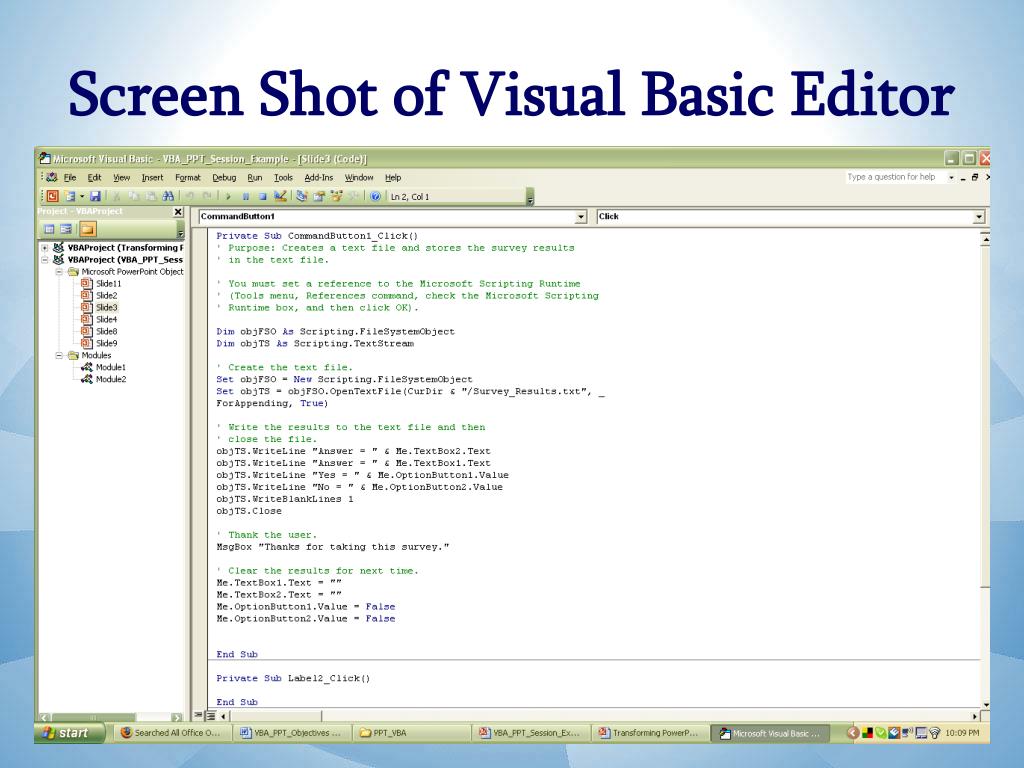Select Slide9 in the project tree

point(99,344)
